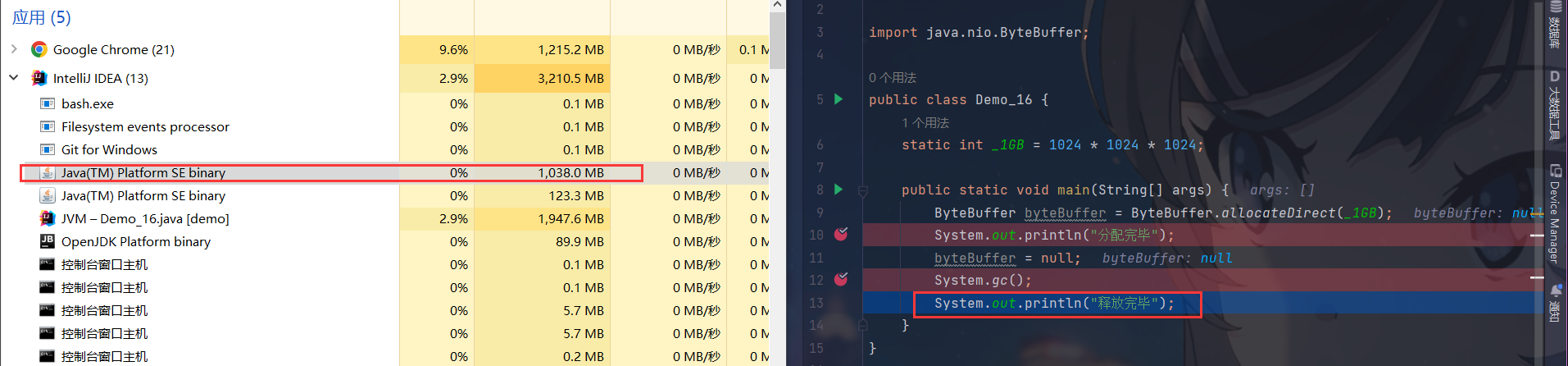Viewport: 1568px width, 366px height.
Task: Click the JVM – Demo_16.java process icon
Action: [x=48, y=218]
